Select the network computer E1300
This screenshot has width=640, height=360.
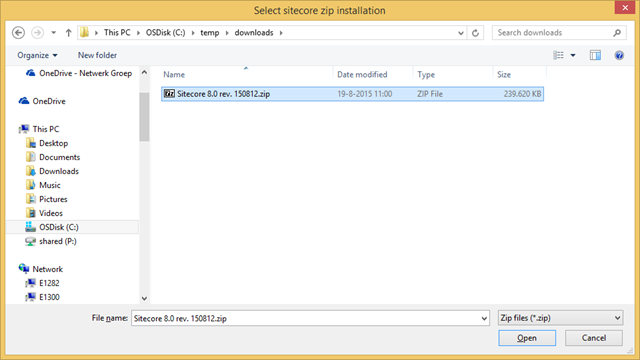[49, 297]
